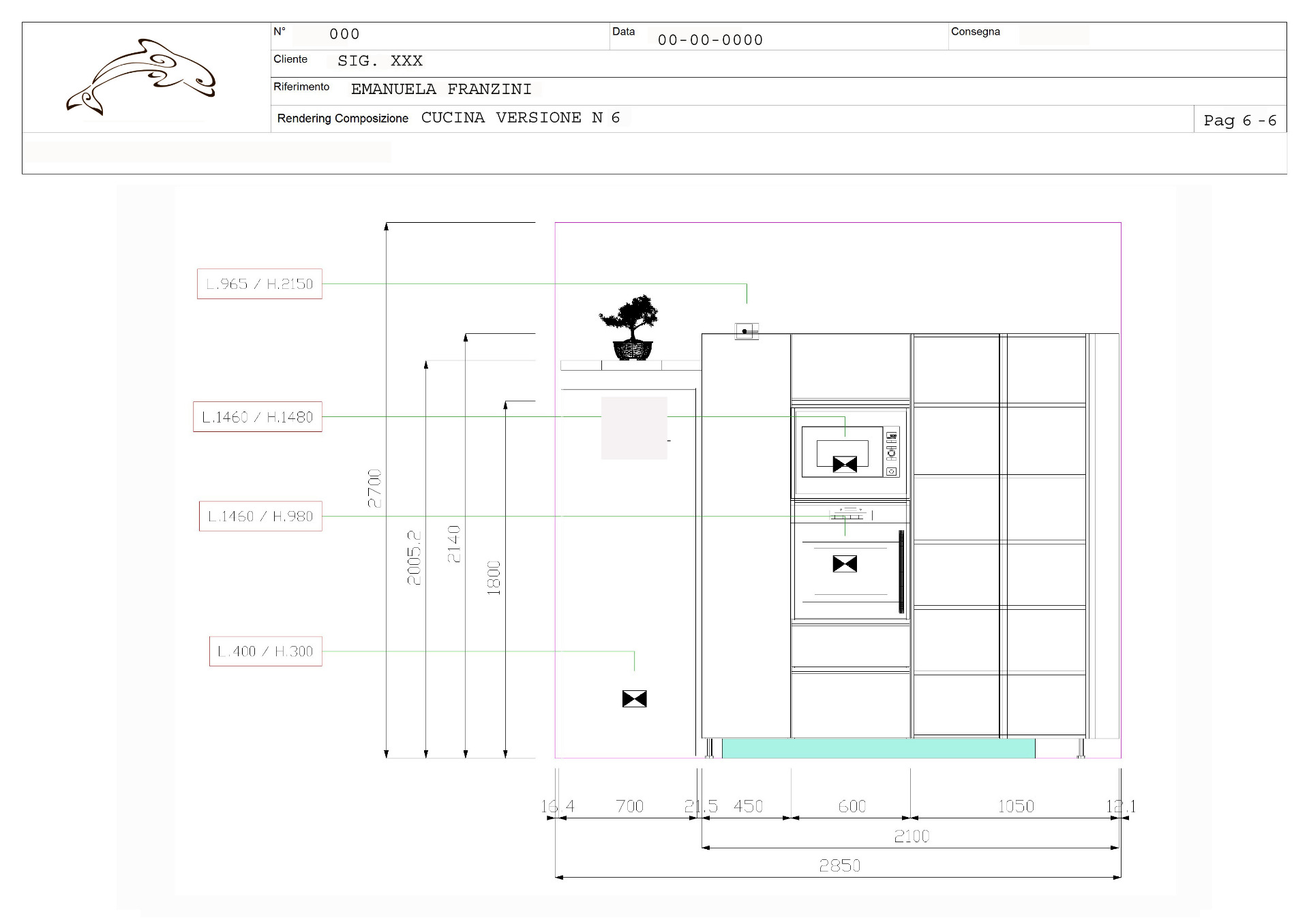Viewport: 1309px width, 924px height.
Task: Click the blank grey panel beside the microwave
Action: click(634, 428)
